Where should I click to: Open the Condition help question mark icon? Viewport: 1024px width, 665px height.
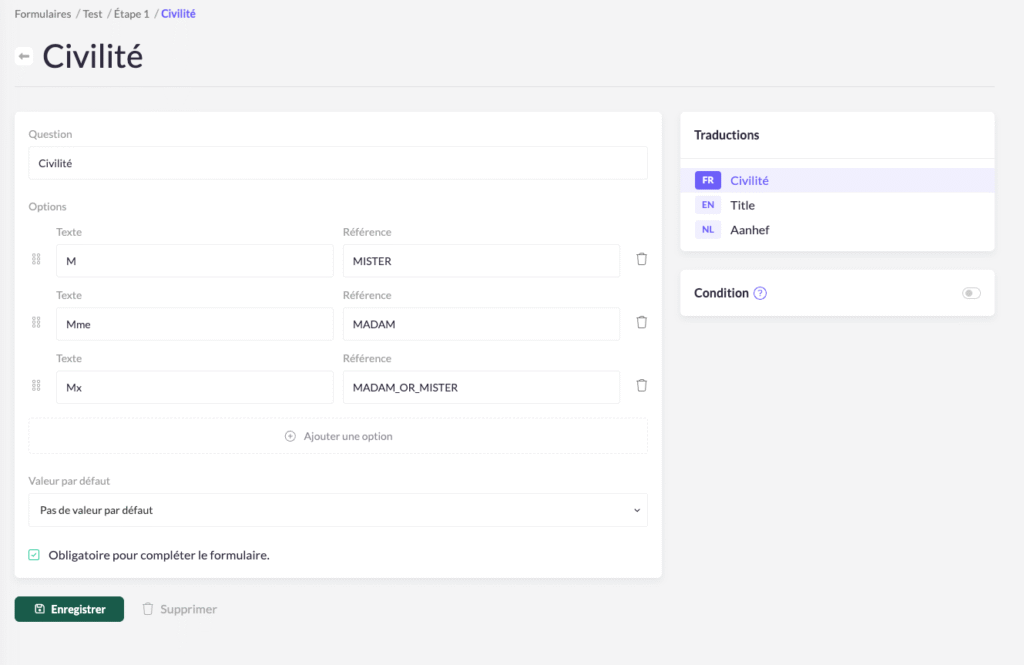(760, 293)
